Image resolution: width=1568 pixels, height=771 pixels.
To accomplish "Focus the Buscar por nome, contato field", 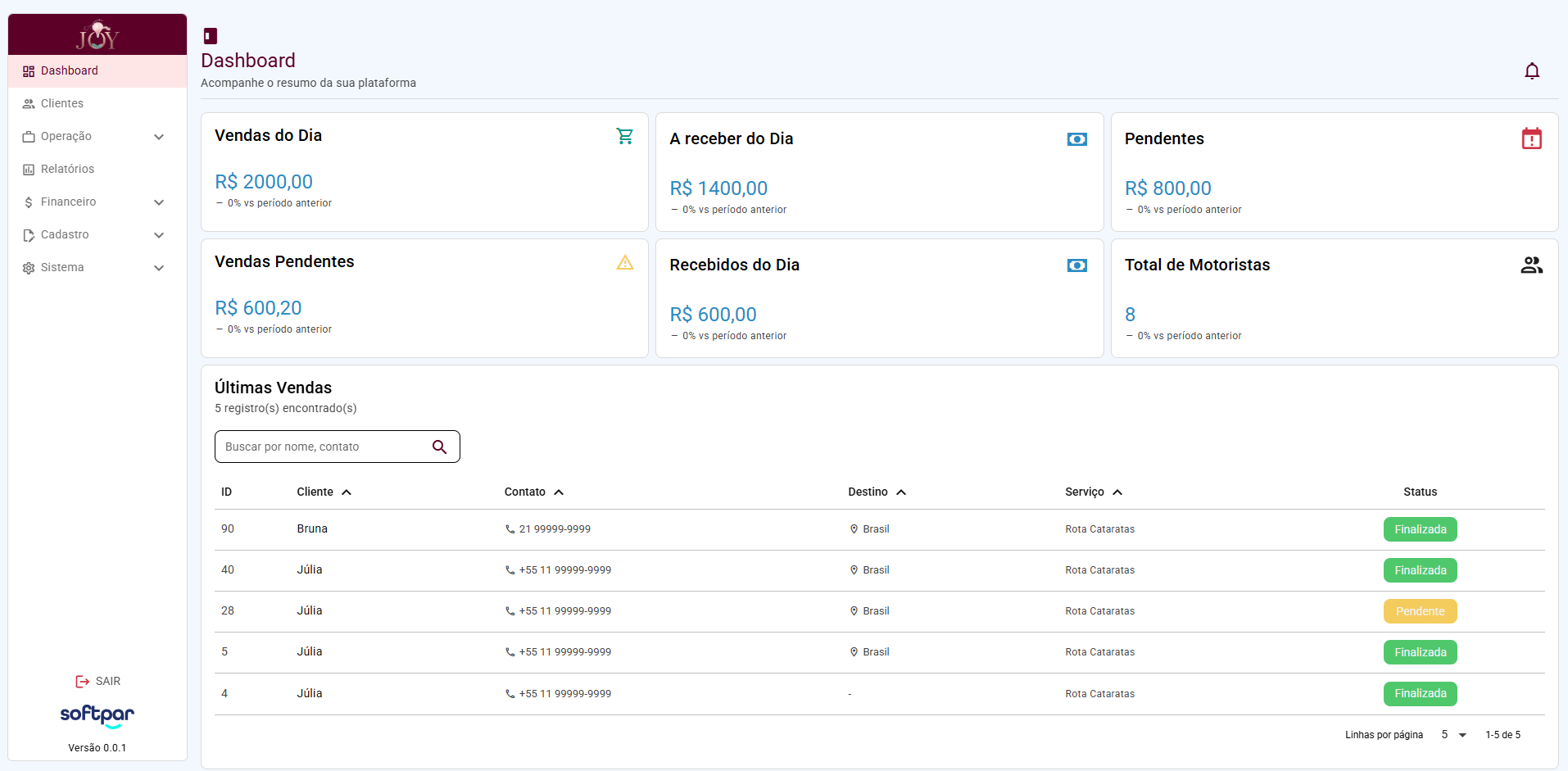I will point(338,447).
